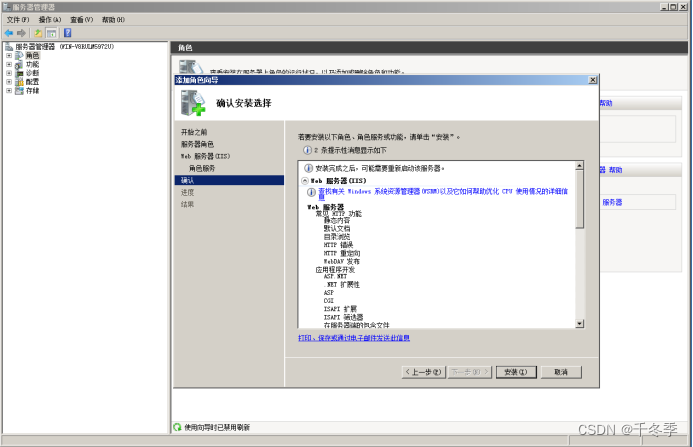Click the 服务器 link in background pane
The width and height of the screenshot is (693, 447).
(x=612, y=202)
